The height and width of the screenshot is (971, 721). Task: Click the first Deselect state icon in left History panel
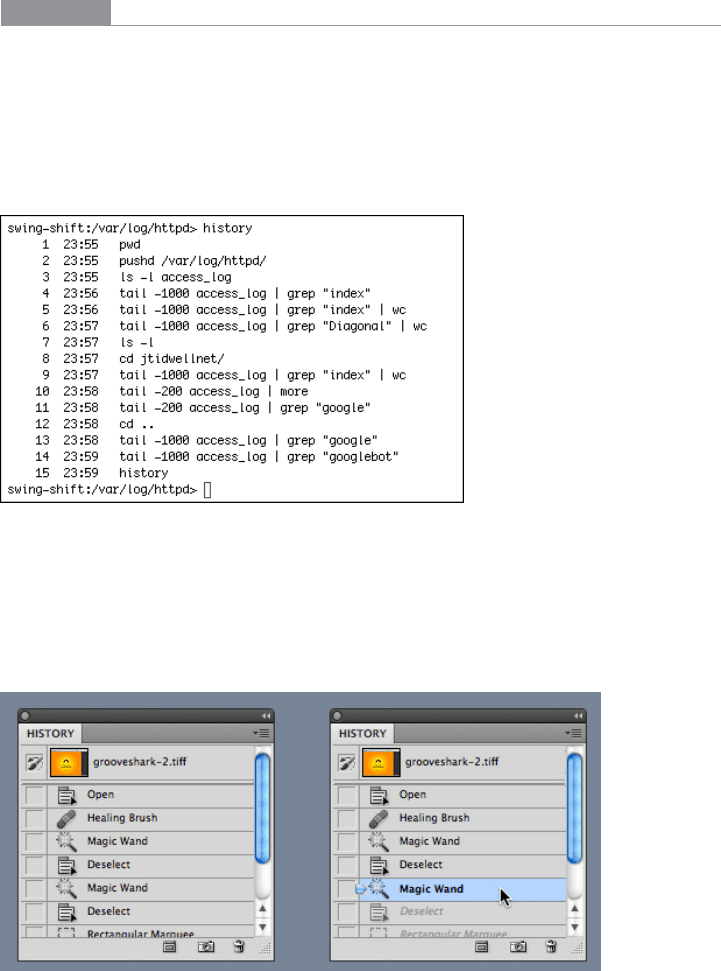[66, 865]
